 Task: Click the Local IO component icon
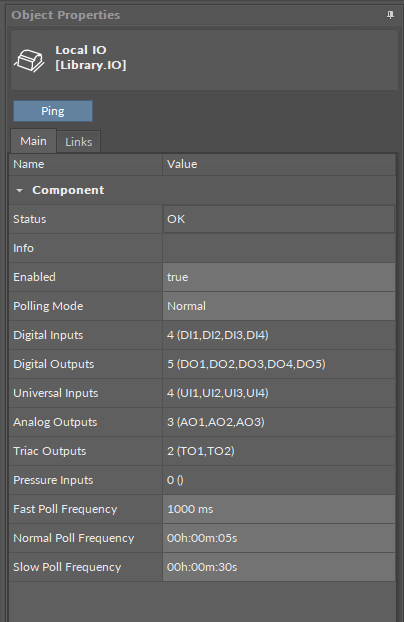click(29, 60)
